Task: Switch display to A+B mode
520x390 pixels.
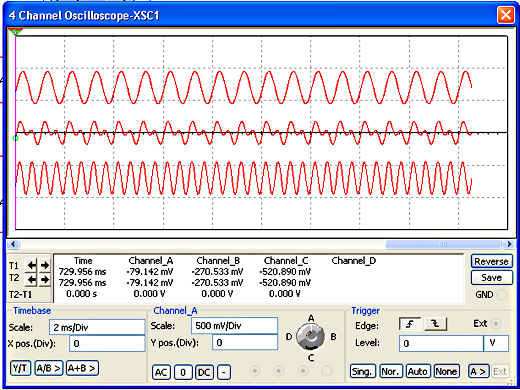Action: tap(82, 368)
